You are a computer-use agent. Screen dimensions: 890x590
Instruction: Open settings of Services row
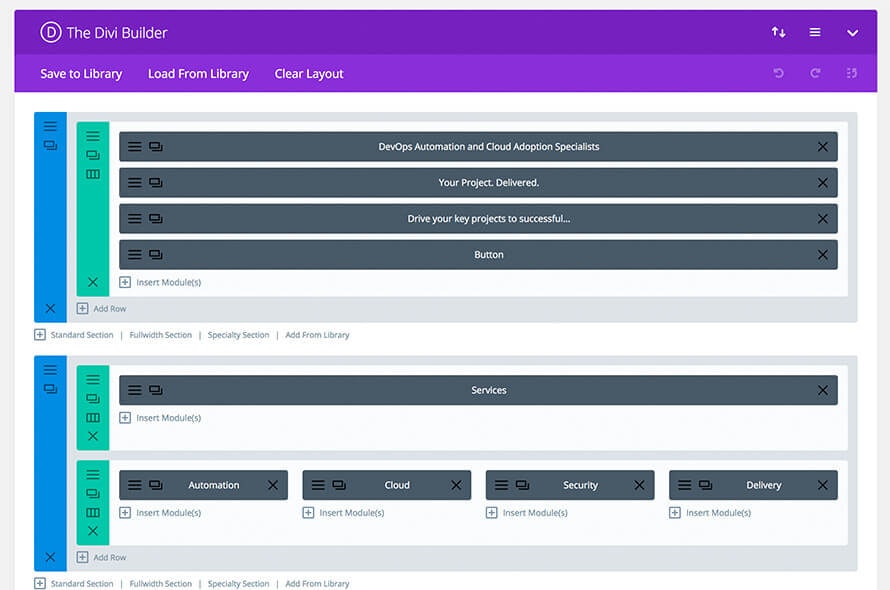[93, 379]
